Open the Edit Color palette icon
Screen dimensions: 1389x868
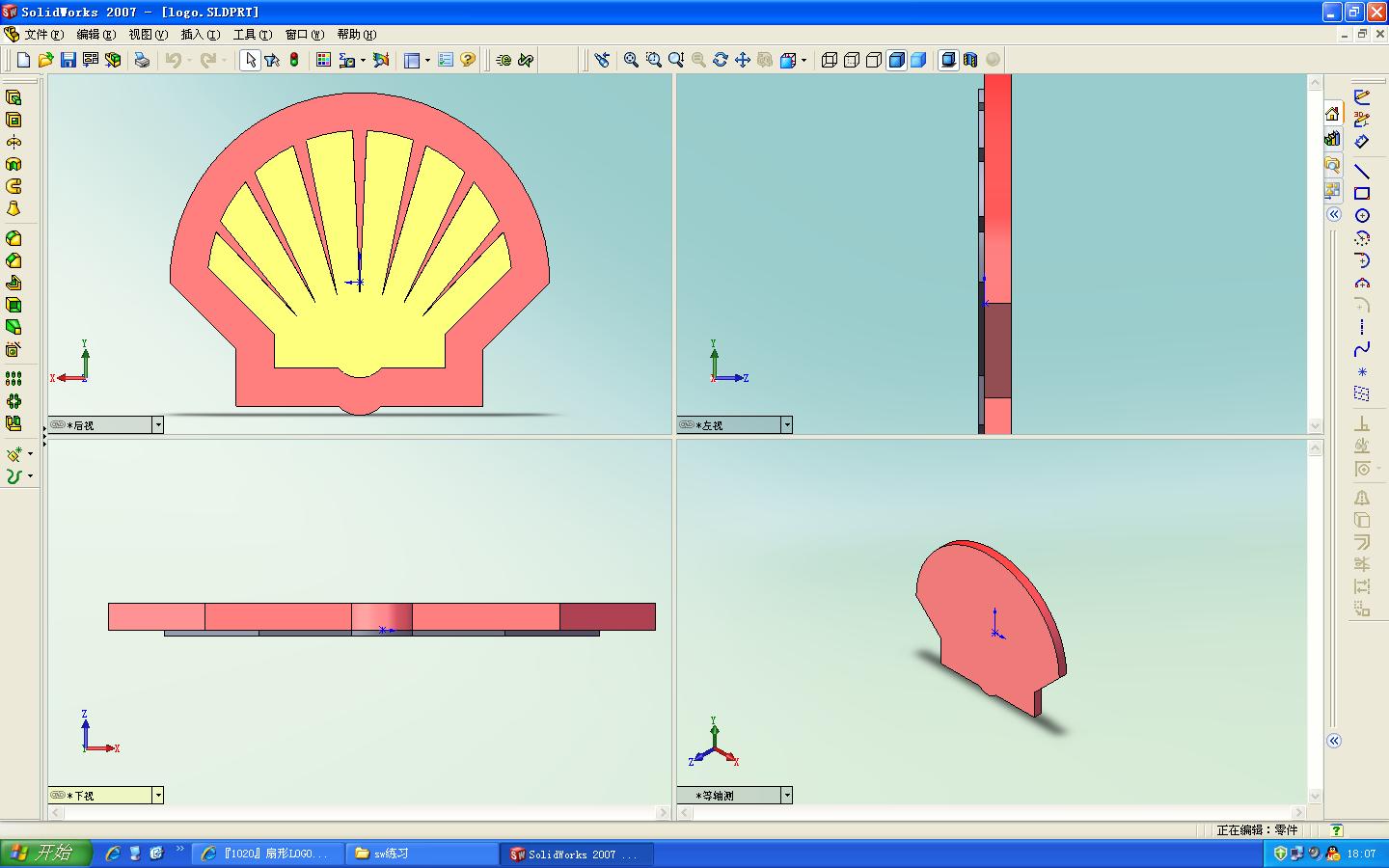323,60
